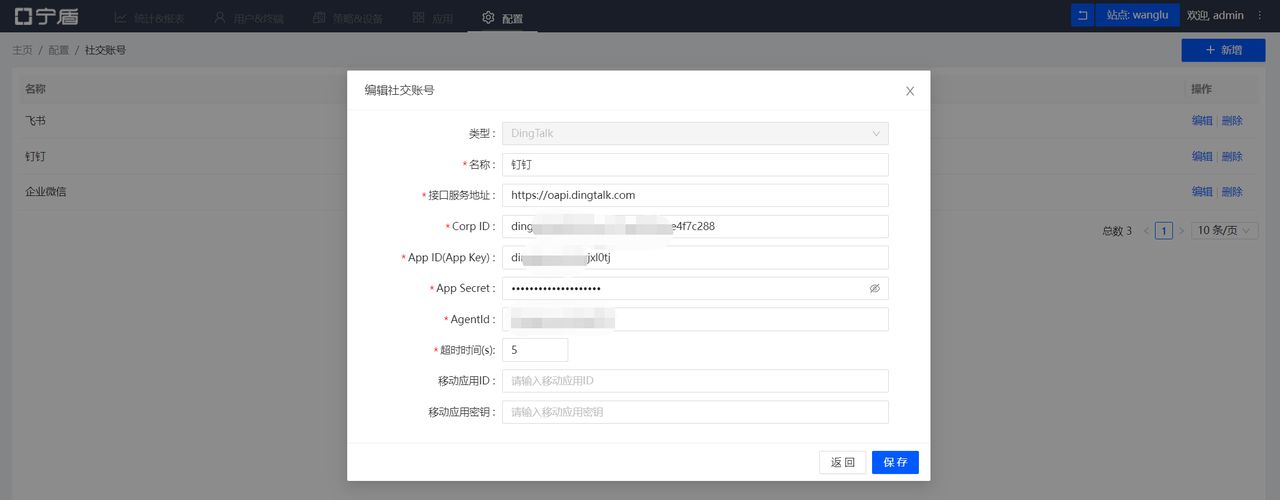Viewport: 1280px width, 500px height.
Task: Click the site switch icon before 站点
Action: tap(1082, 15)
